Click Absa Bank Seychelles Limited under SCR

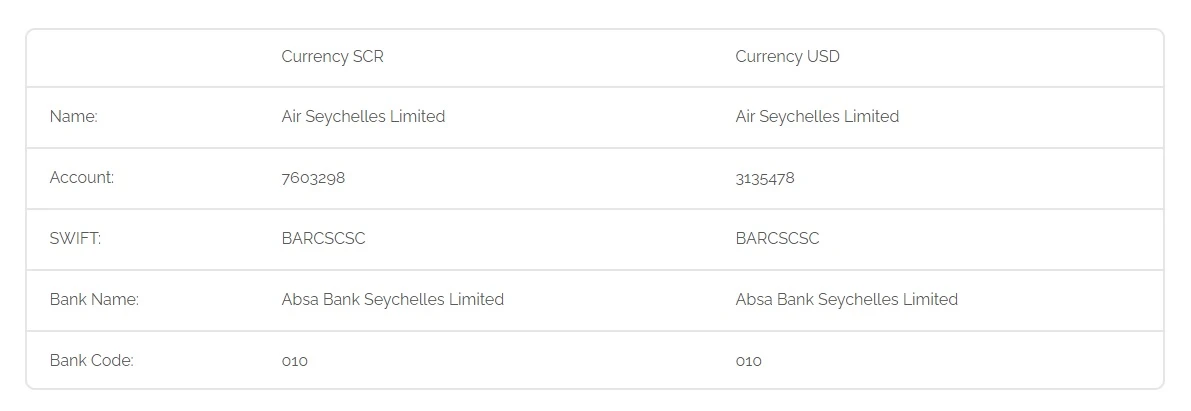(392, 300)
